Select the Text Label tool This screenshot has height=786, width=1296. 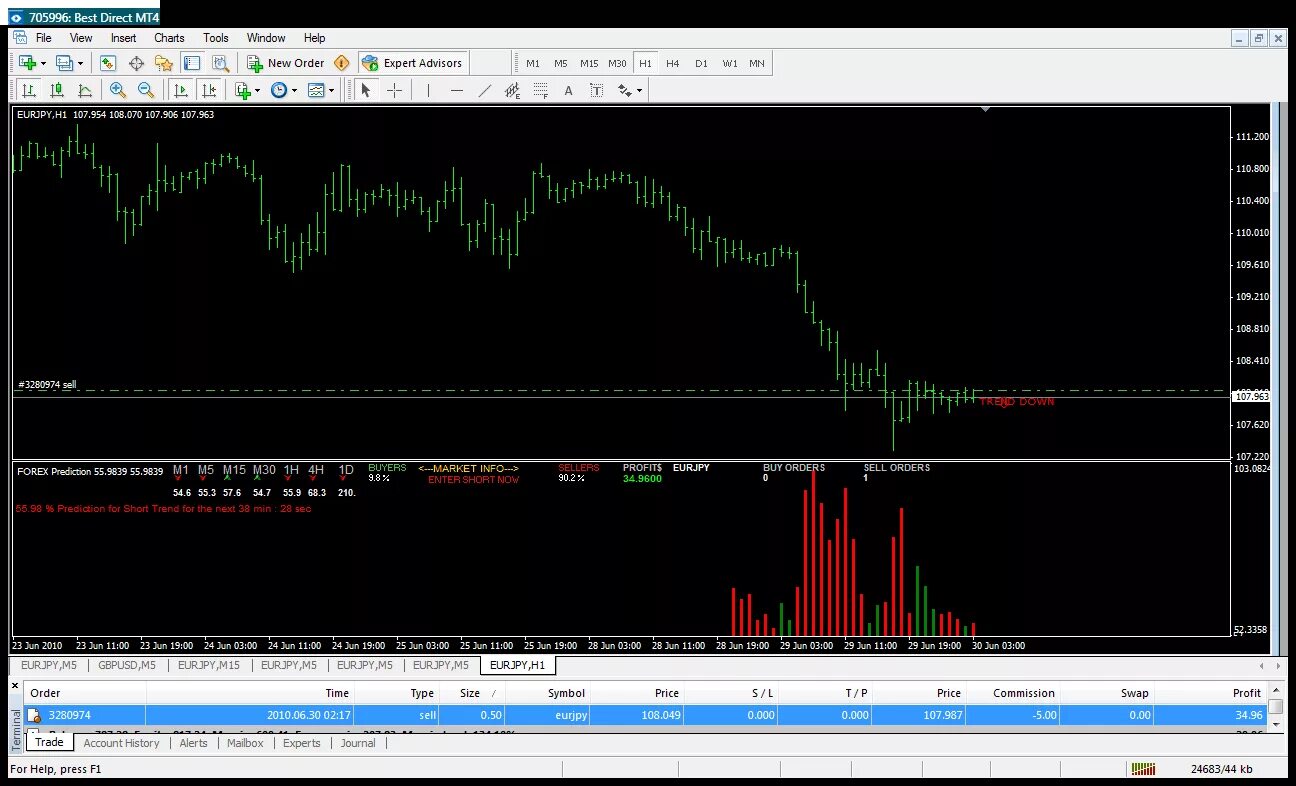[597, 90]
